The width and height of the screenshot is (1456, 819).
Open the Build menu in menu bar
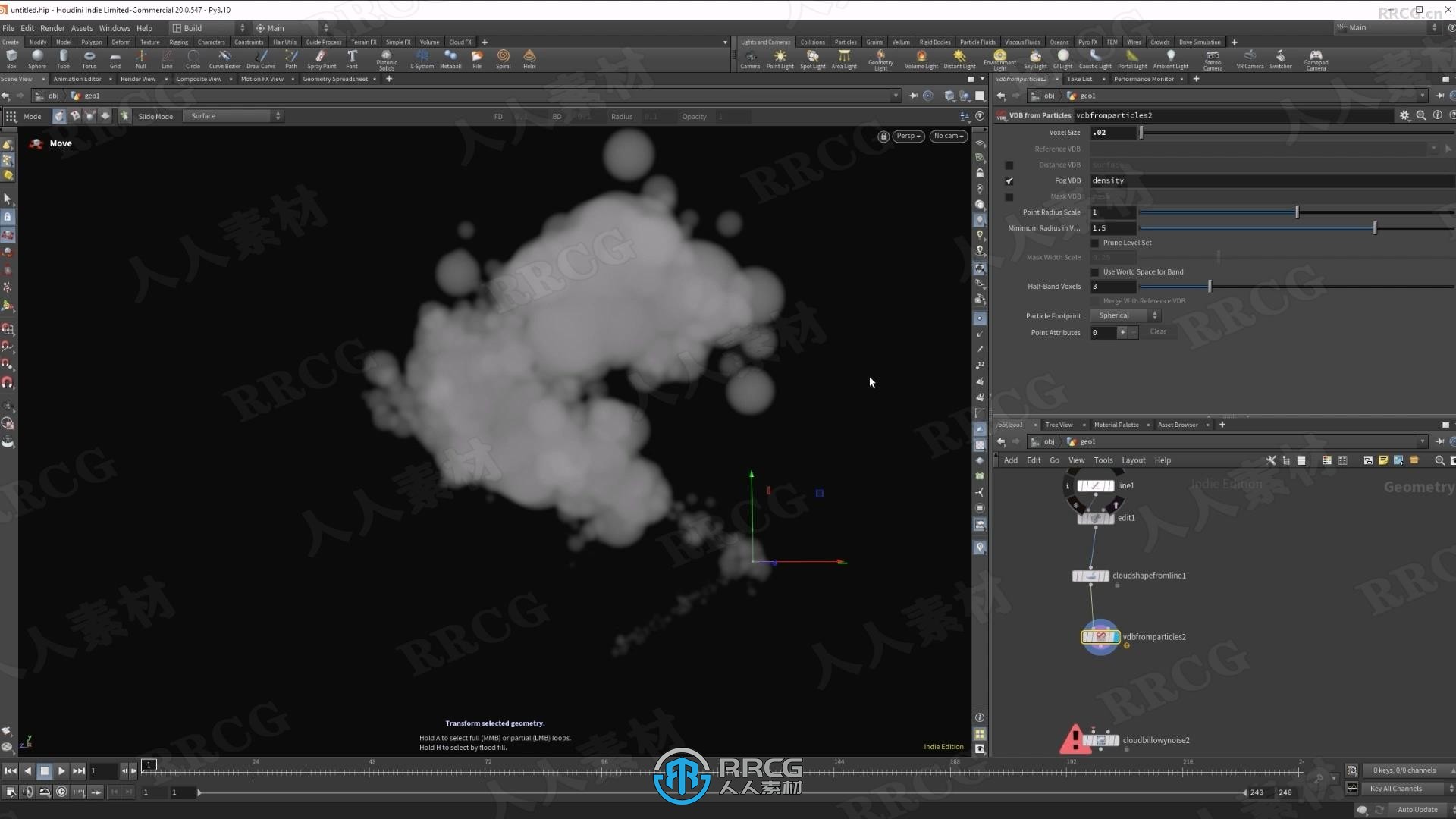(193, 27)
